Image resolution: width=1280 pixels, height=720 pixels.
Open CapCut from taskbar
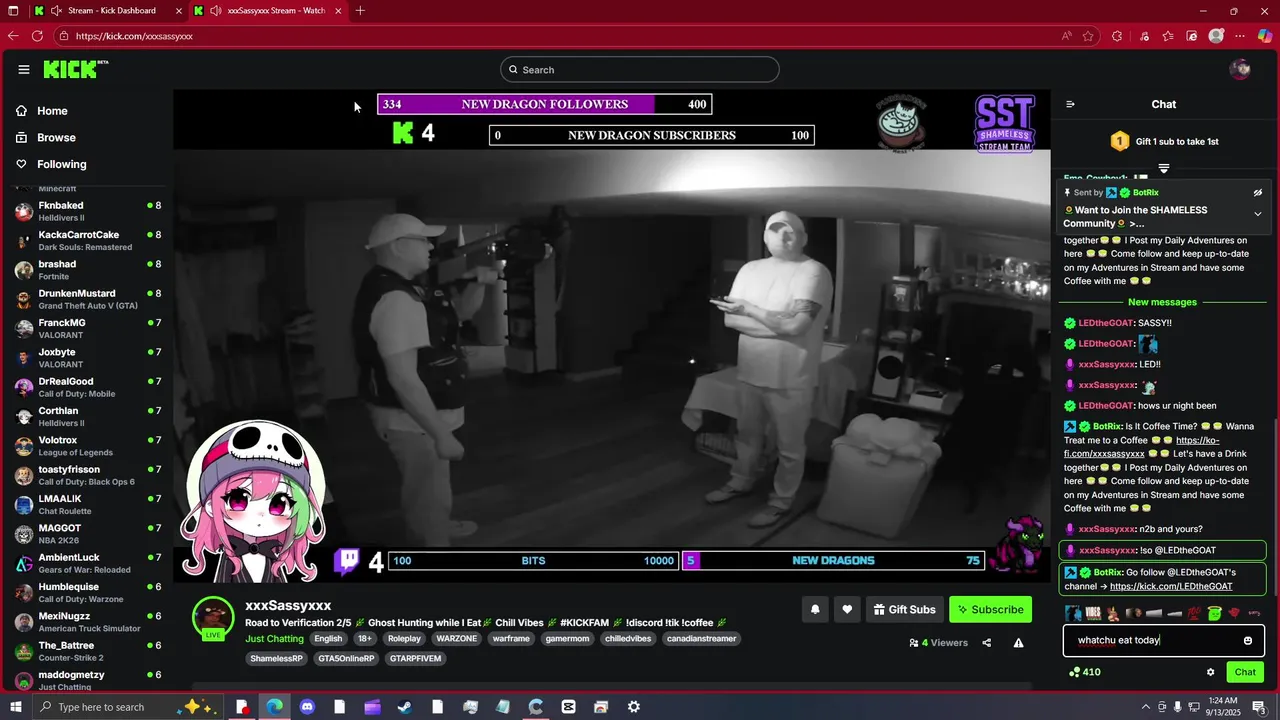(568, 707)
